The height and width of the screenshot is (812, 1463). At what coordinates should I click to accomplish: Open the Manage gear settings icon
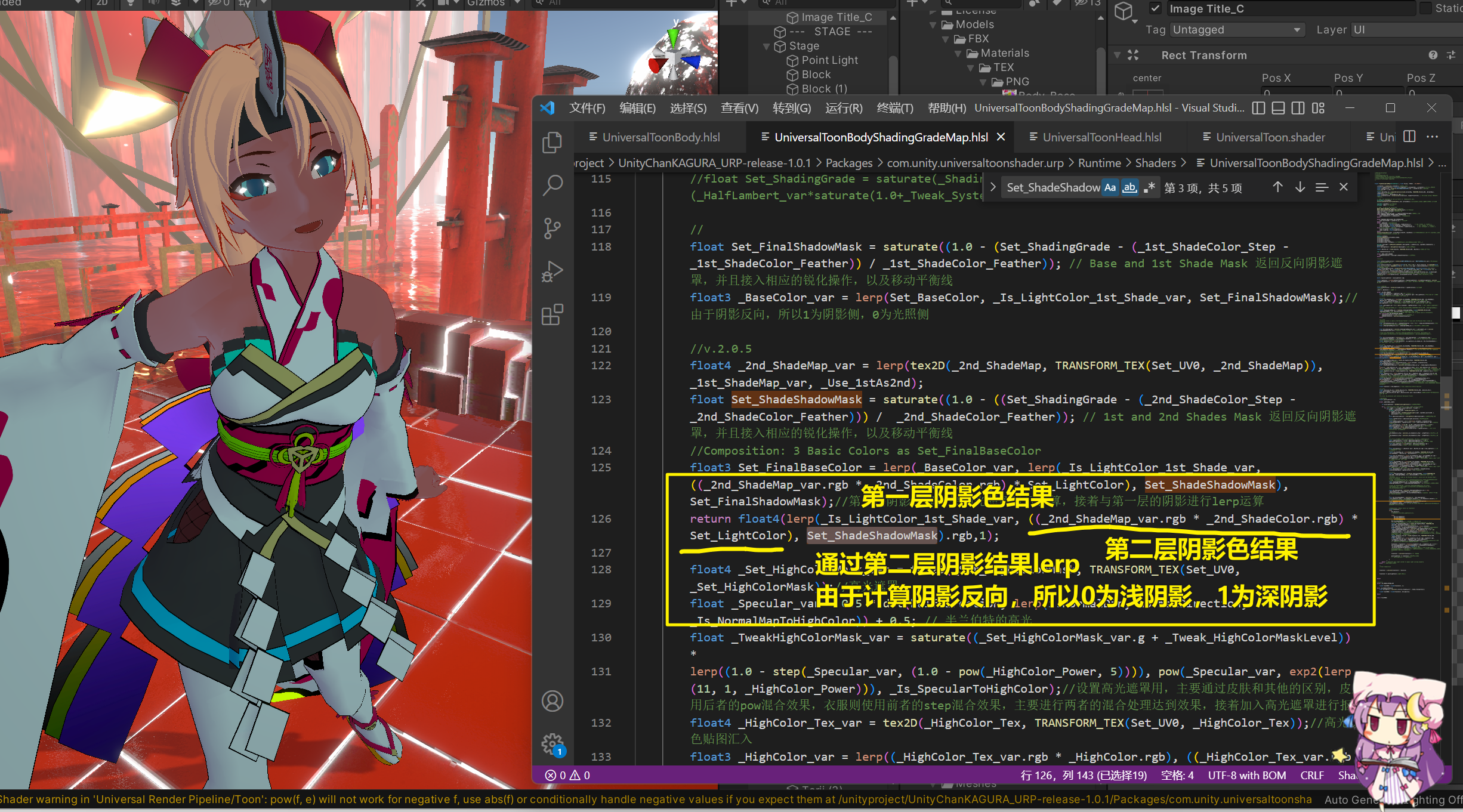tap(552, 744)
